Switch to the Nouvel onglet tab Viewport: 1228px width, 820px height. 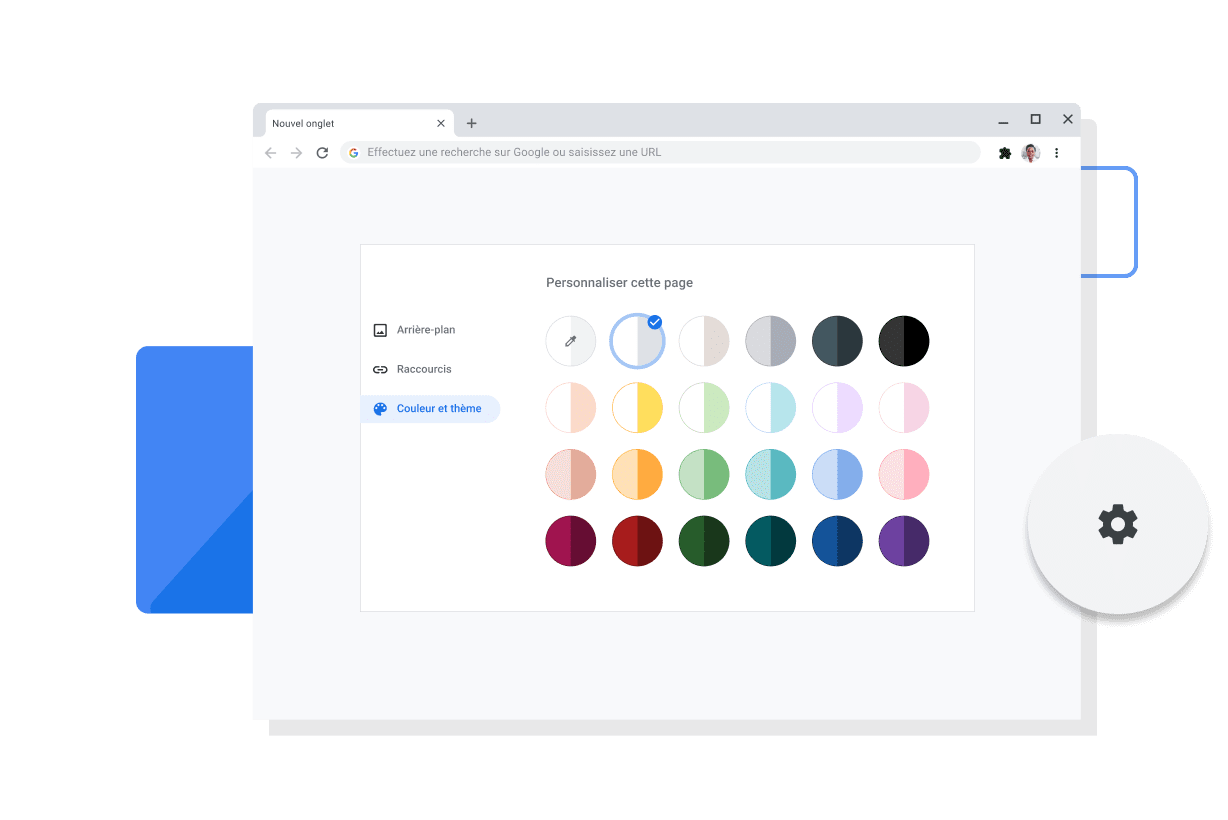[x=340, y=122]
